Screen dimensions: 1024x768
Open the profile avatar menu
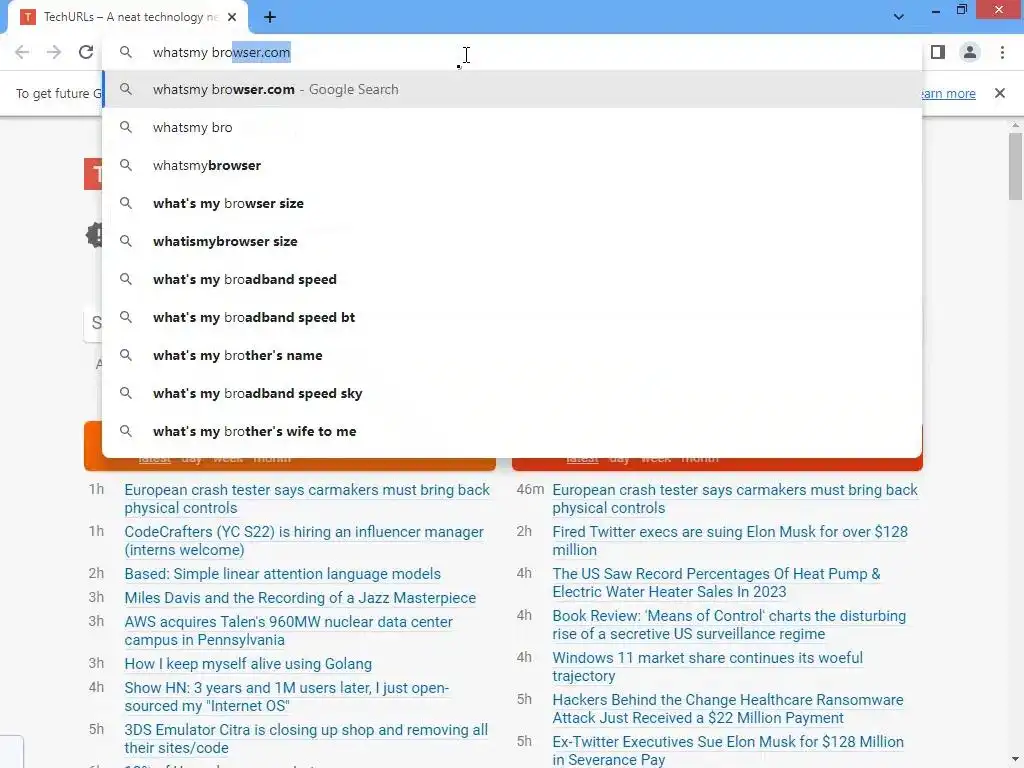point(970,52)
